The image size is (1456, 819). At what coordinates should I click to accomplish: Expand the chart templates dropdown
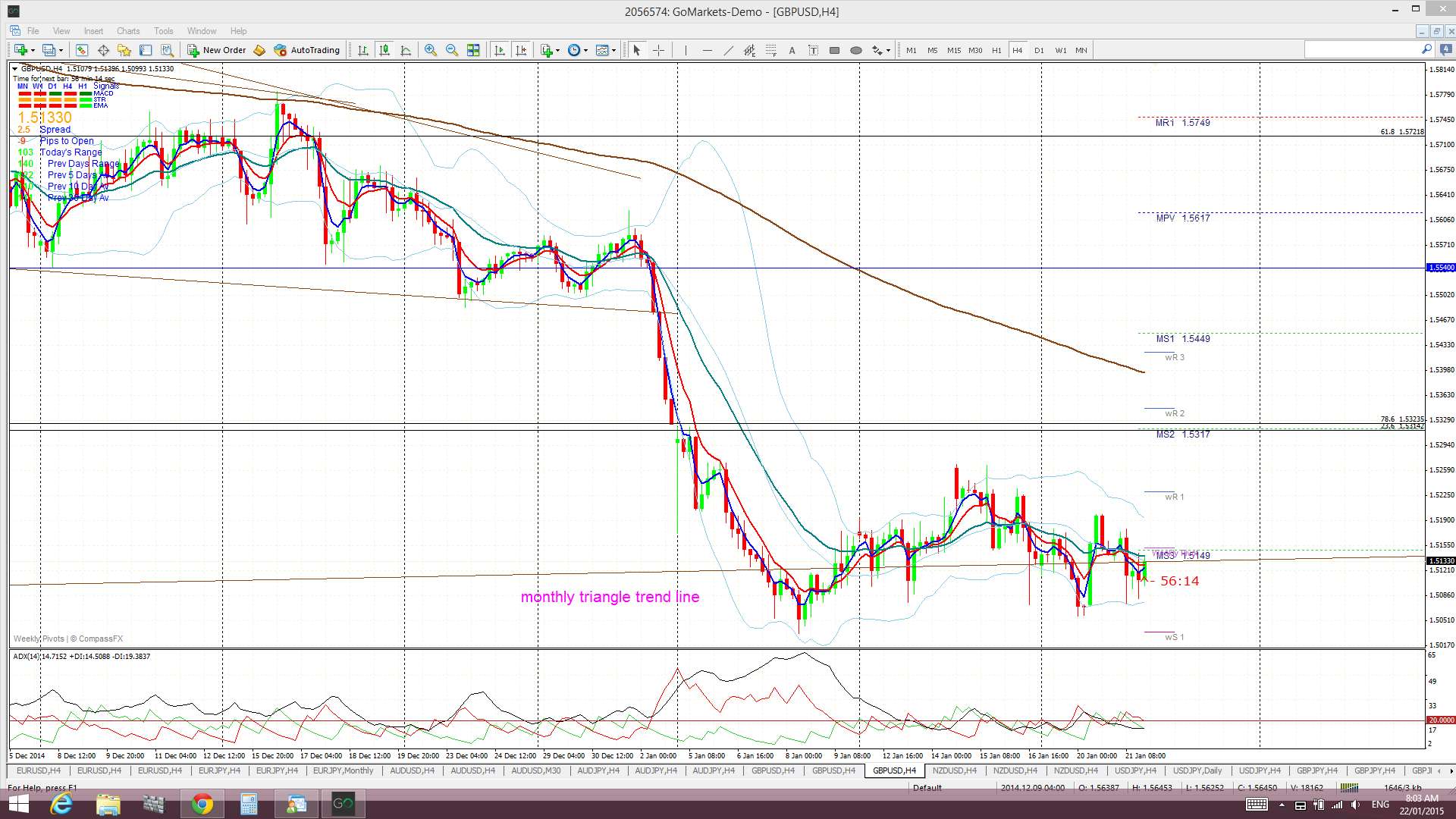(613, 50)
